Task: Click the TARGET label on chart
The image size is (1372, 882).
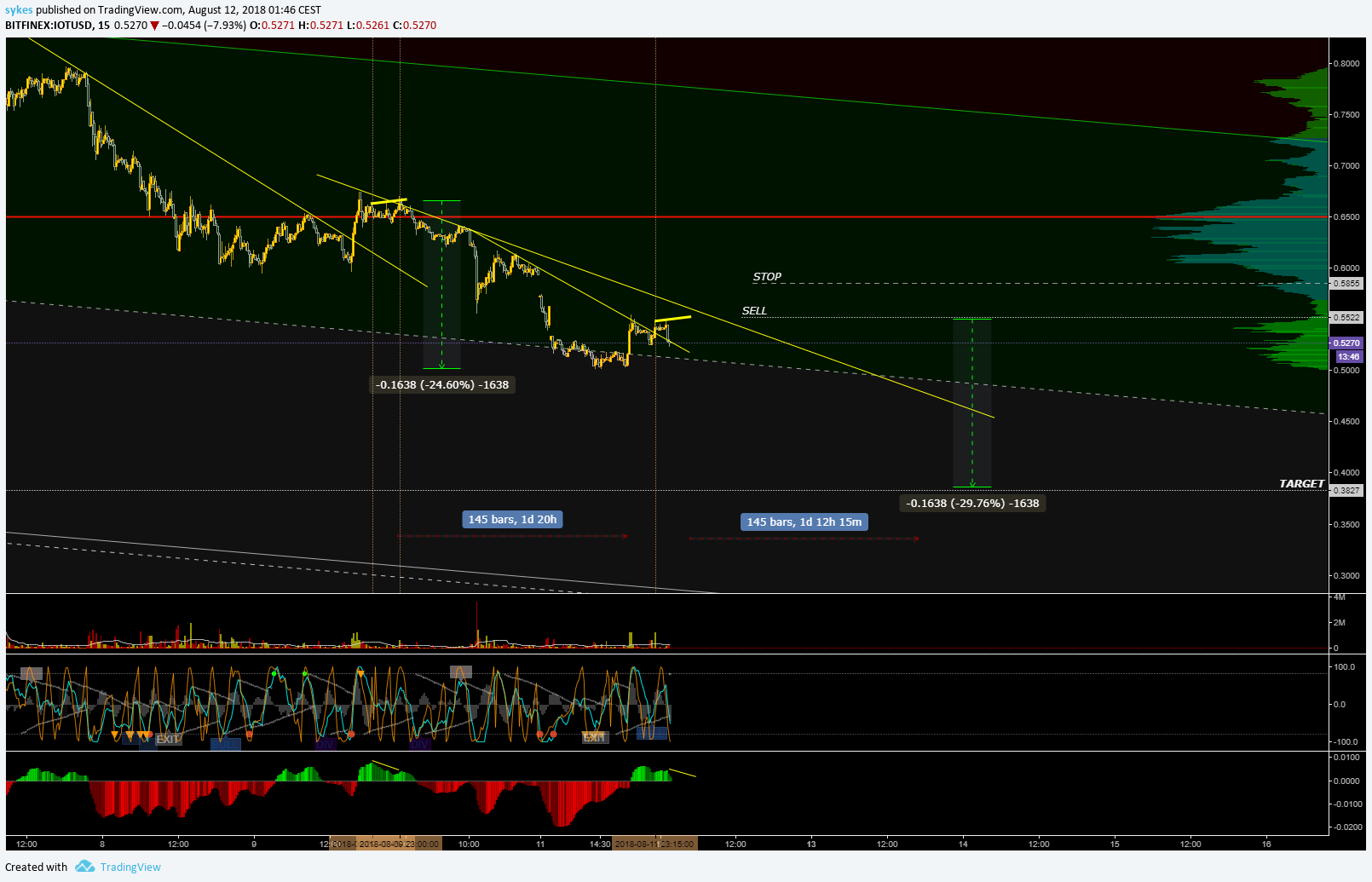Action: [x=1301, y=484]
